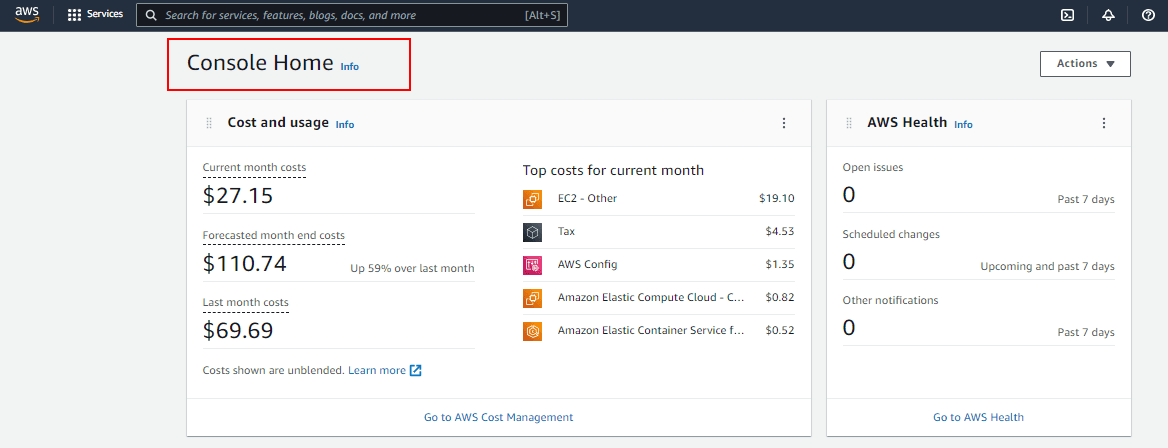Click the $0.52 cost amount
This screenshot has height=448, width=1168.
[780, 330]
